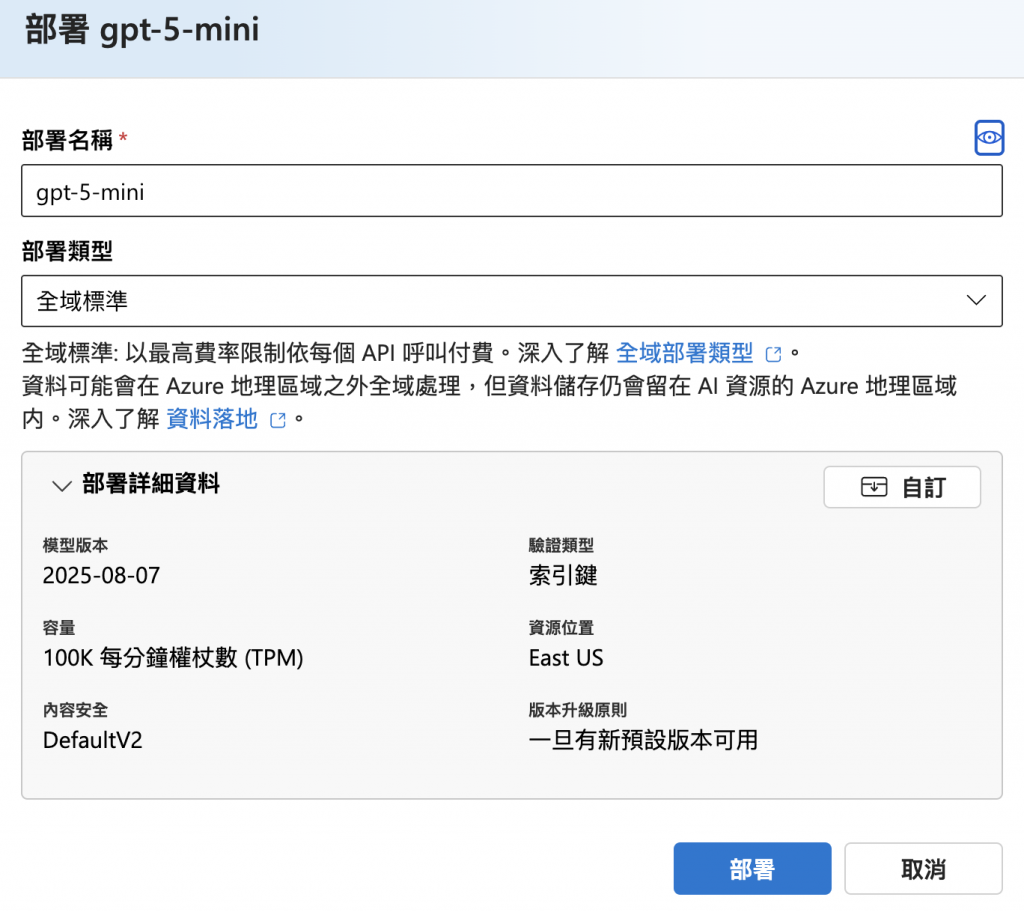Screen dimensions: 1024x912
Task: Click the 版本升級原則 label
Action: click(577, 710)
